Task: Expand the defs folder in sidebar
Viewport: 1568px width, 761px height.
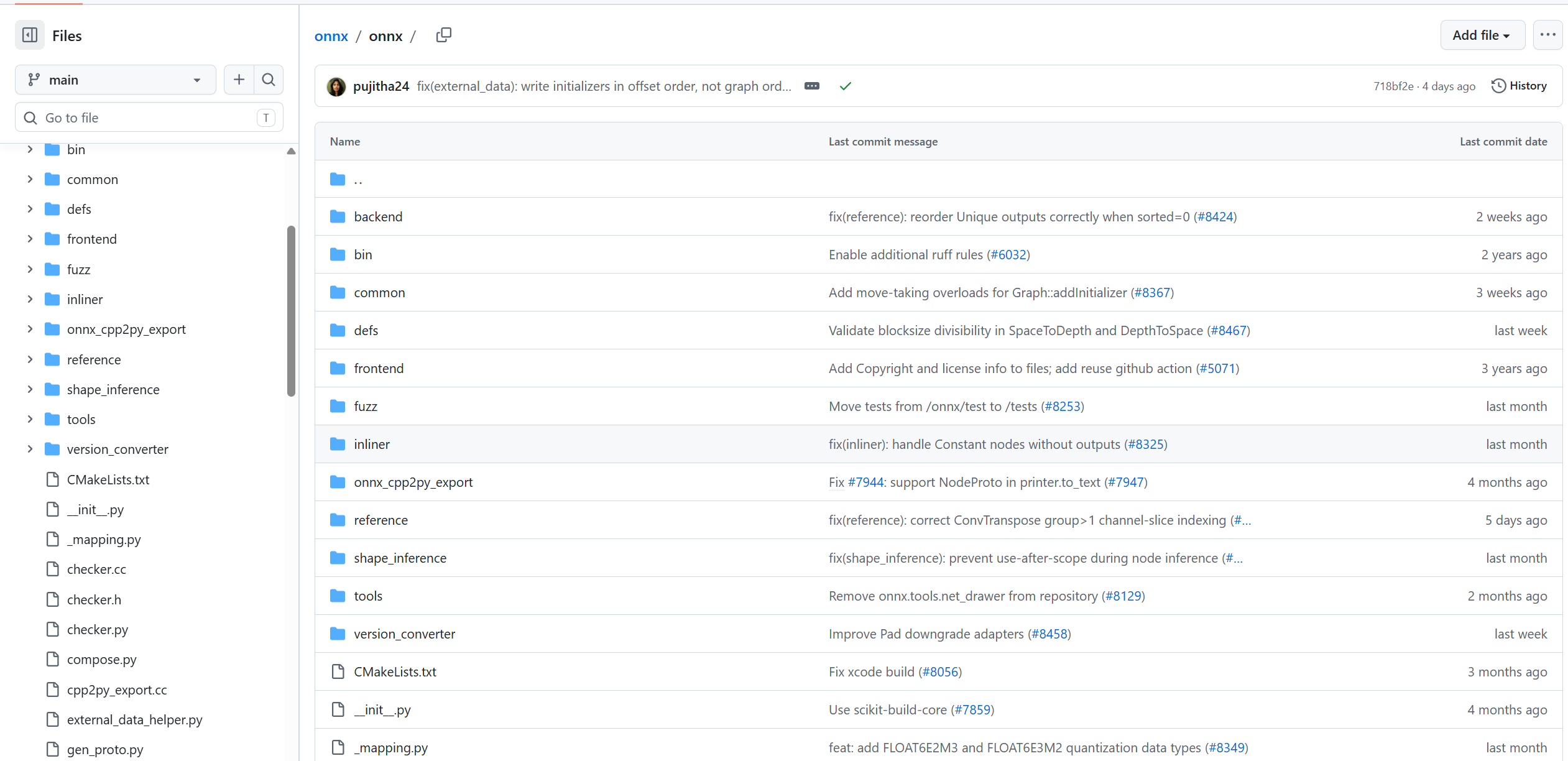Action: click(x=30, y=209)
